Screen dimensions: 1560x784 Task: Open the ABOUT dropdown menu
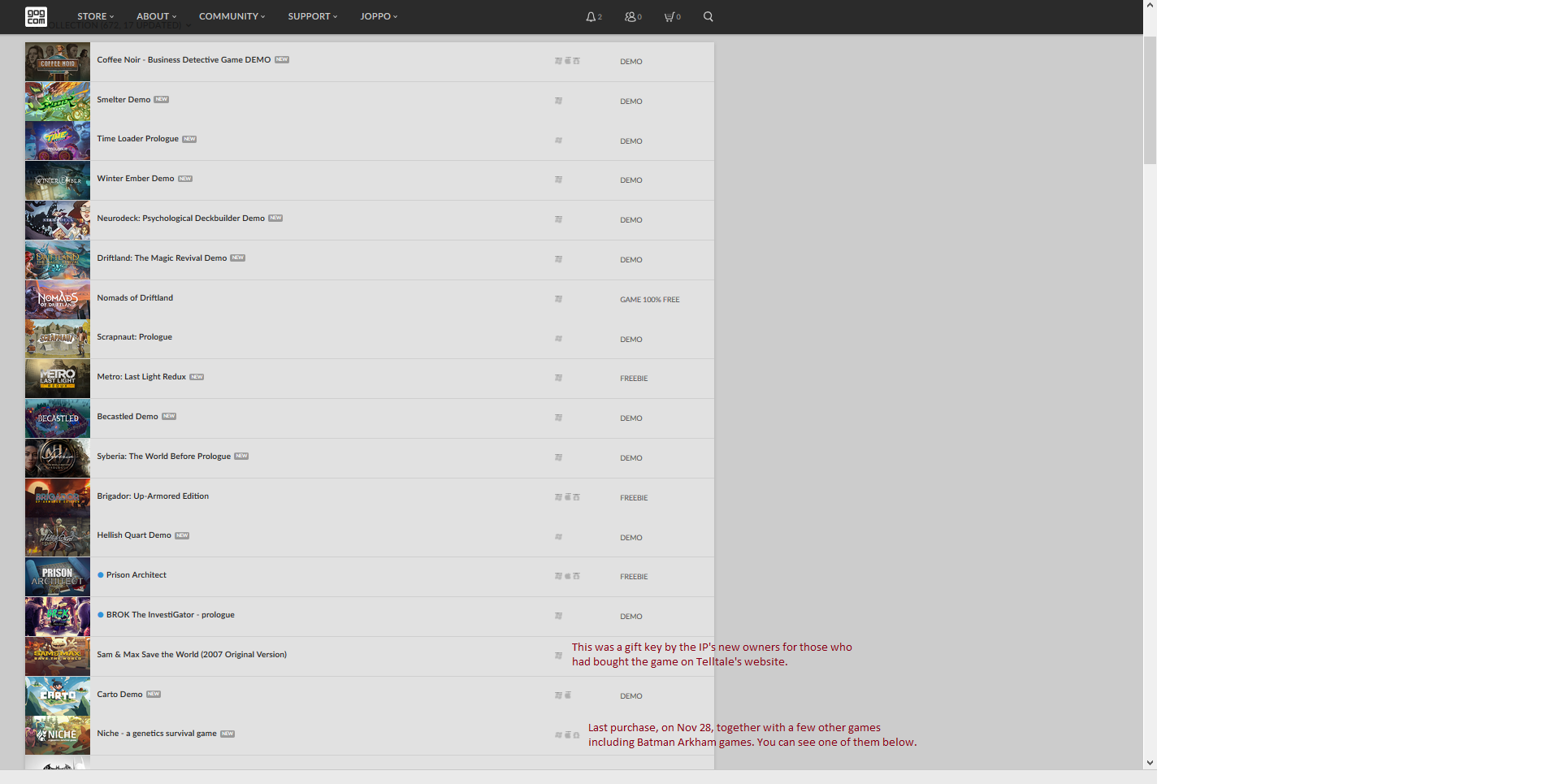coord(156,16)
